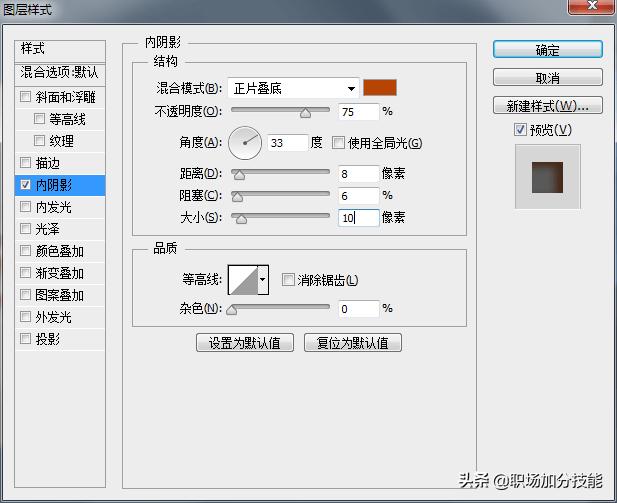Click the 角度 value field
Viewport: 617px width, 503px height.
tap(288, 142)
